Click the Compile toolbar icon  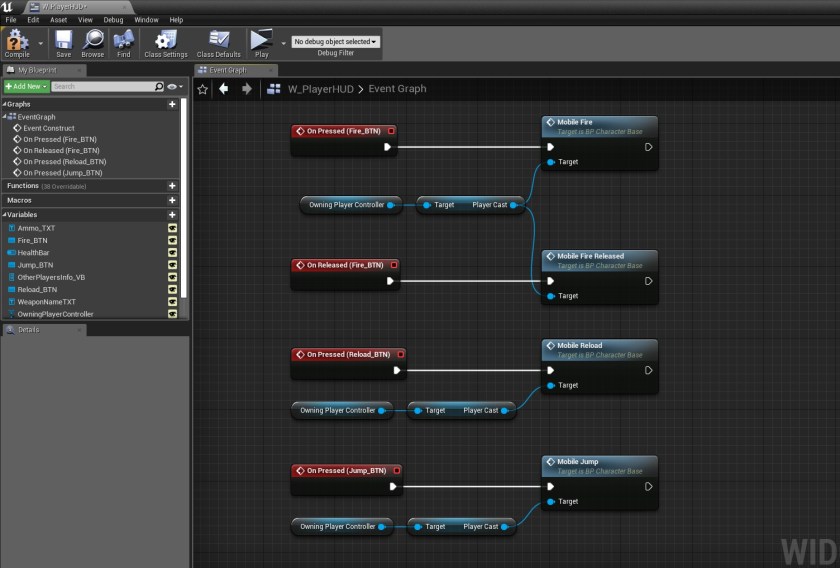17,42
